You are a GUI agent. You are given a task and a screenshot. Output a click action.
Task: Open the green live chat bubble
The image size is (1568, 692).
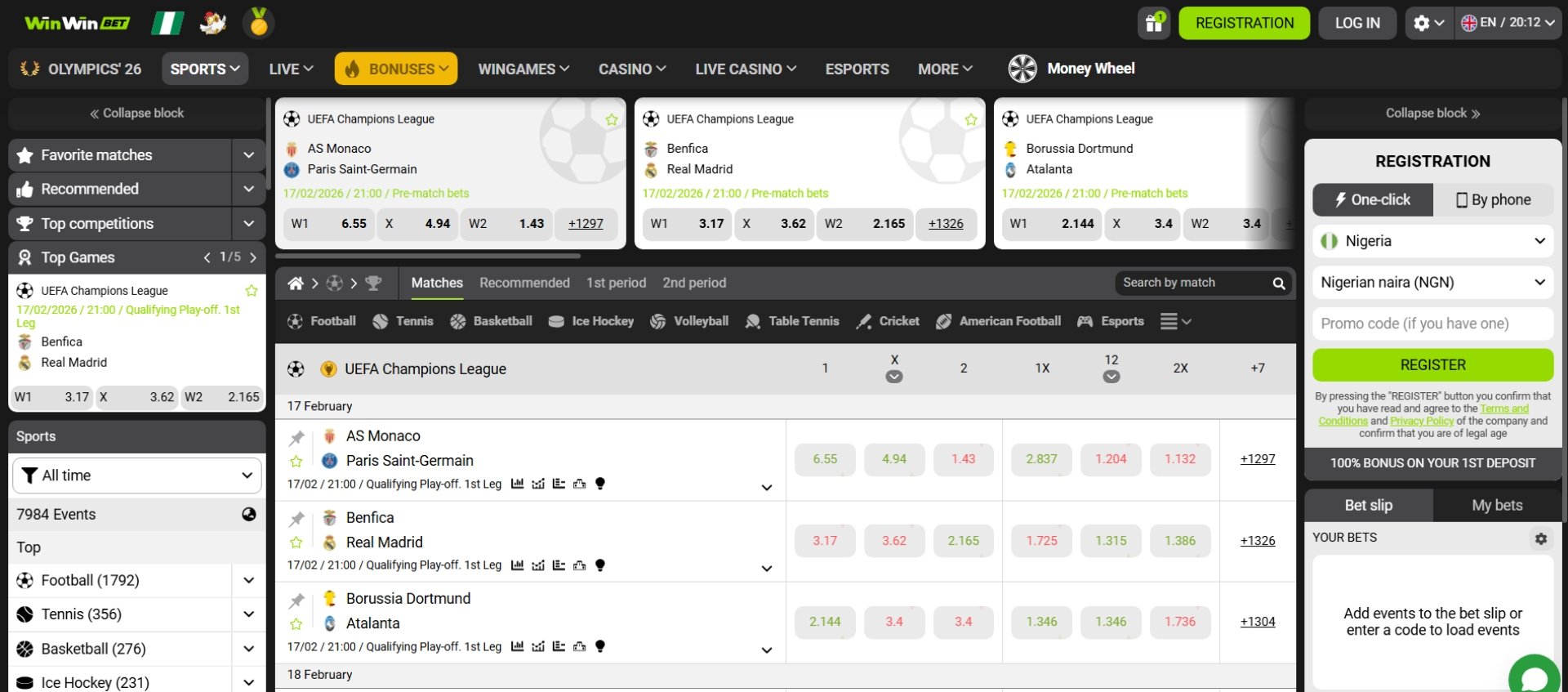coord(1534,677)
